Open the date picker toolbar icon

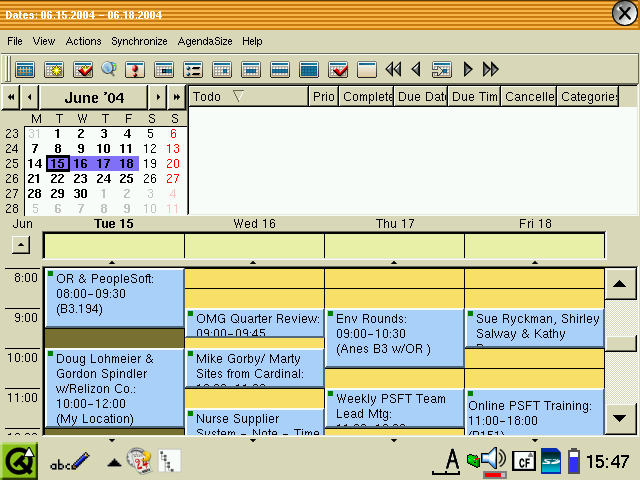pyautogui.click(x=25, y=69)
